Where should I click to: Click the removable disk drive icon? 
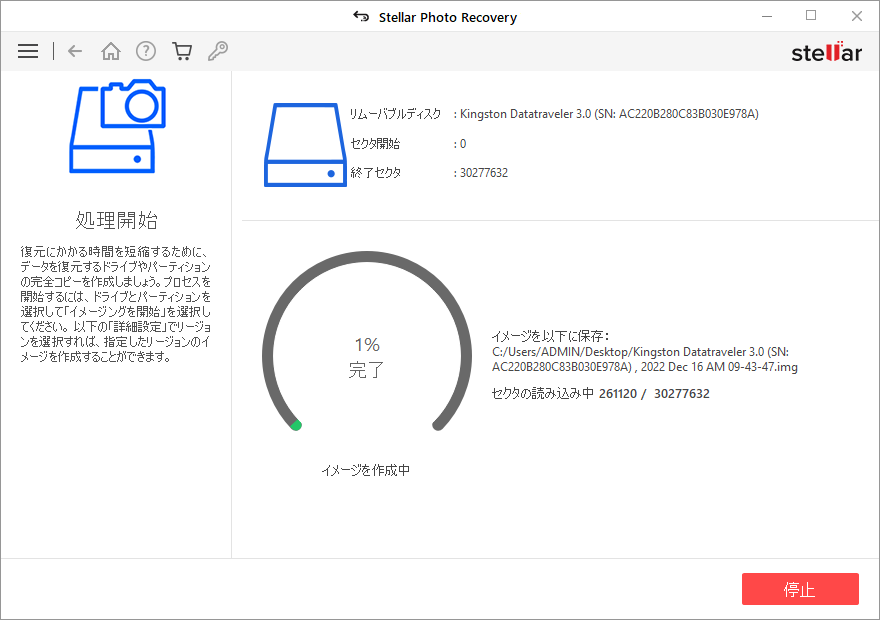(x=305, y=145)
